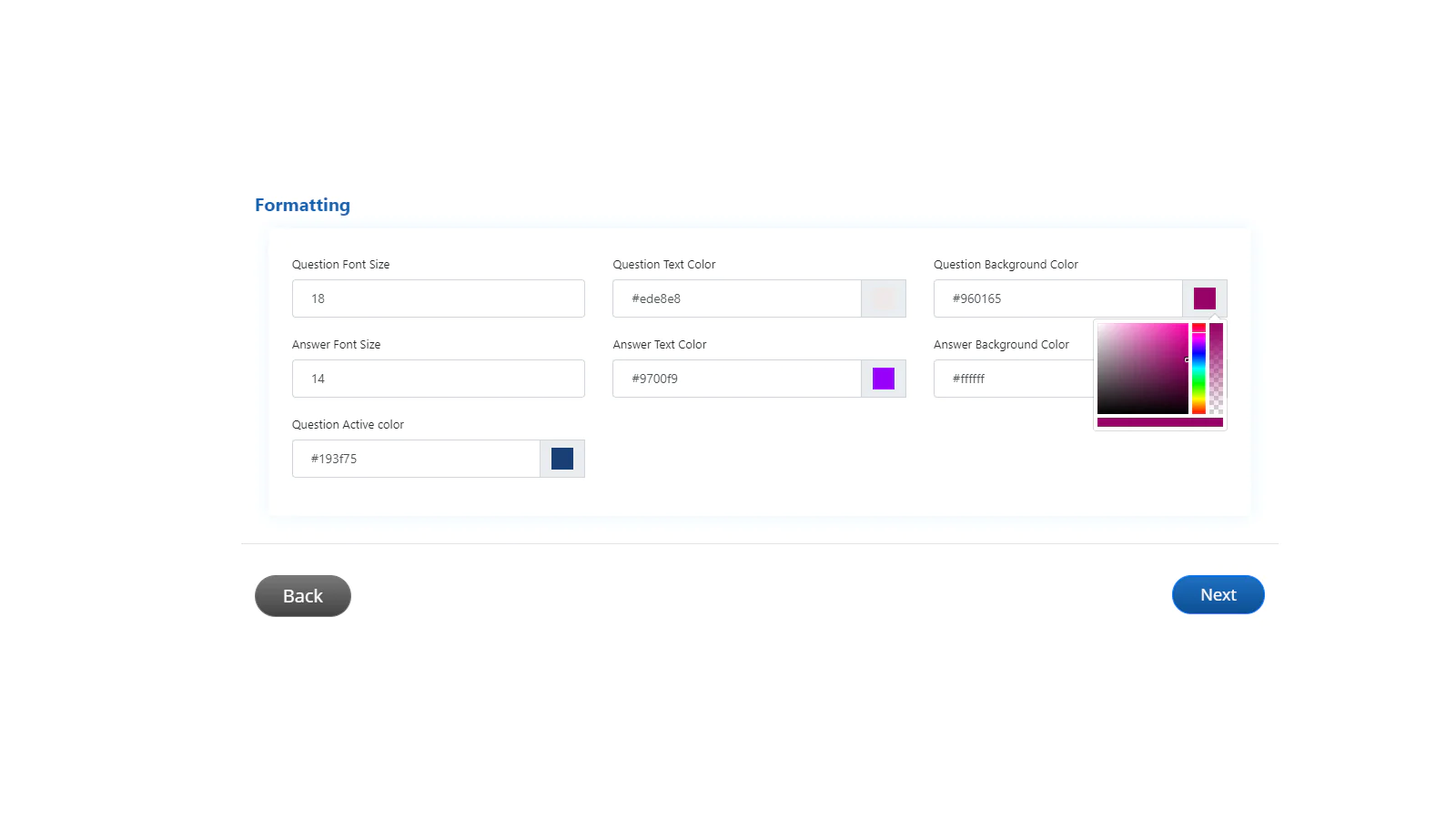Viewport: 1456px width, 819px height.
Task: Click the Question Font Size field
Action: tap(438, 298)
